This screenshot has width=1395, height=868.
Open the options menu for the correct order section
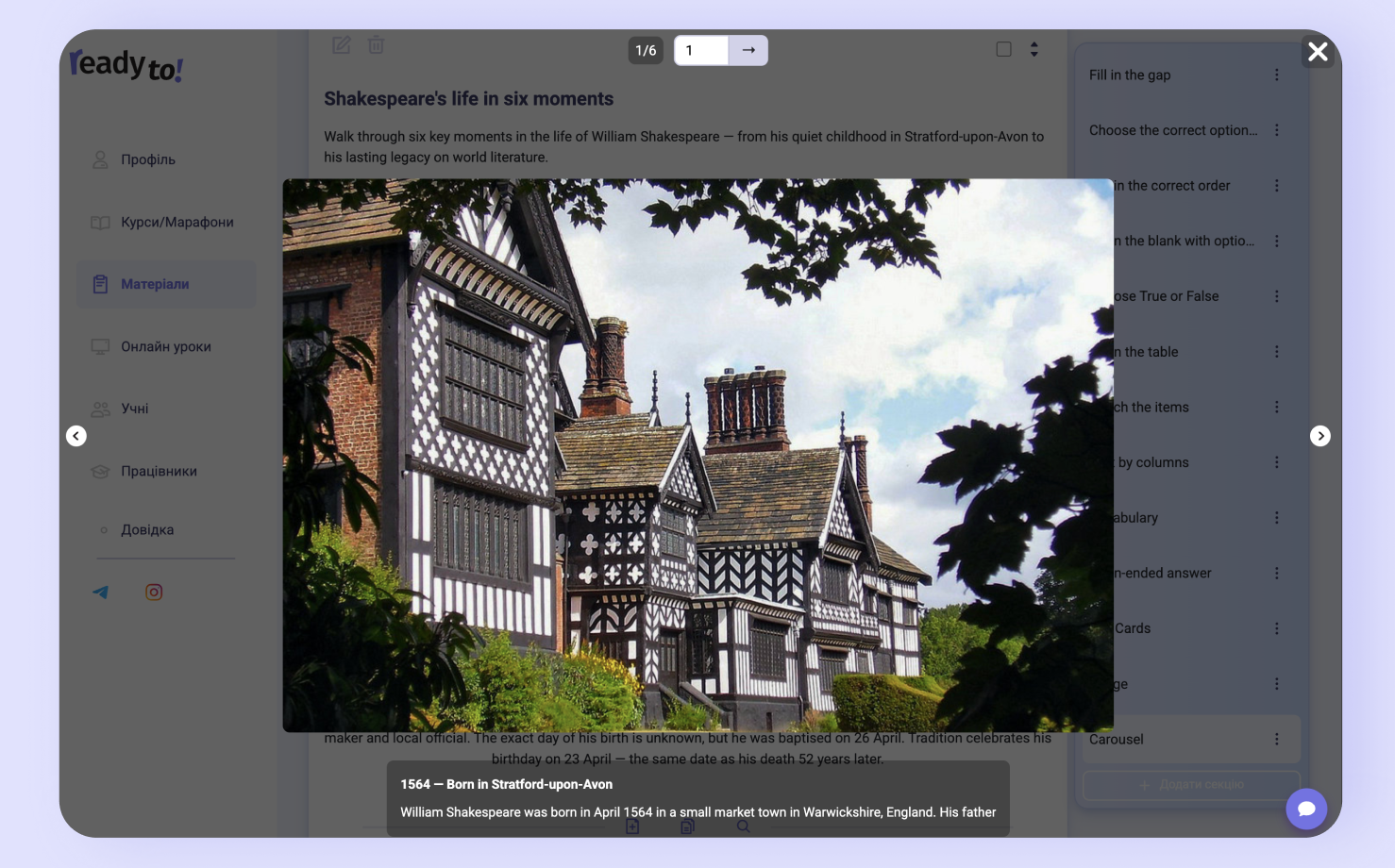1277,186
